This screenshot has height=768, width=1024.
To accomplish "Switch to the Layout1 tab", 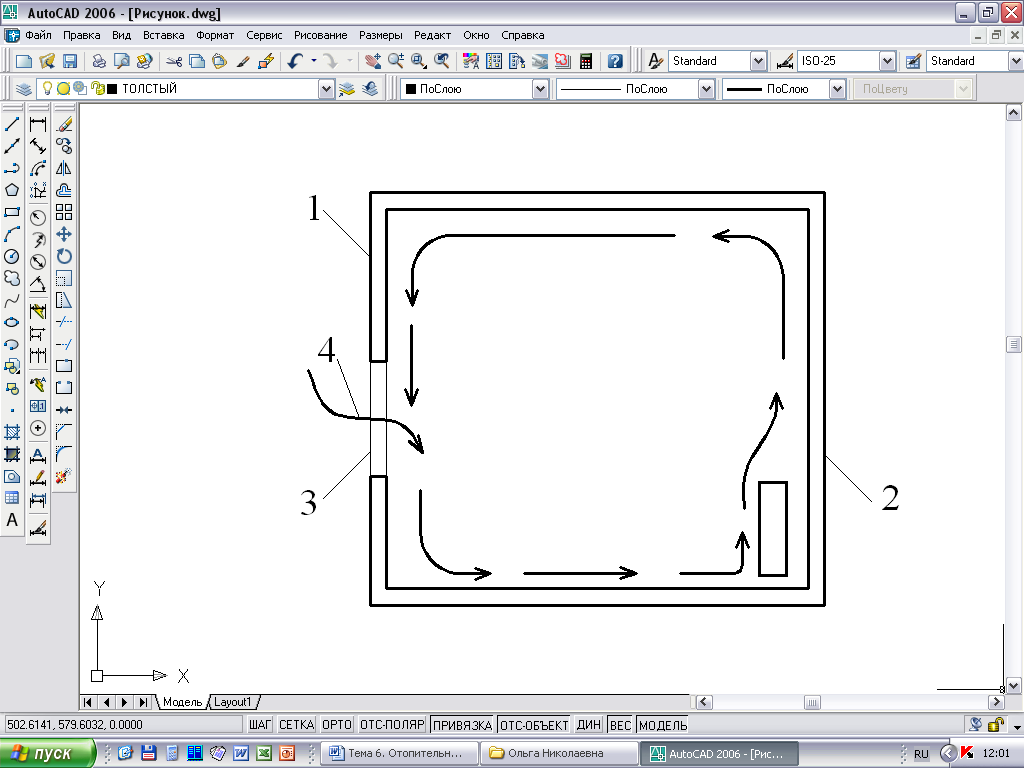I will [233, 703].
